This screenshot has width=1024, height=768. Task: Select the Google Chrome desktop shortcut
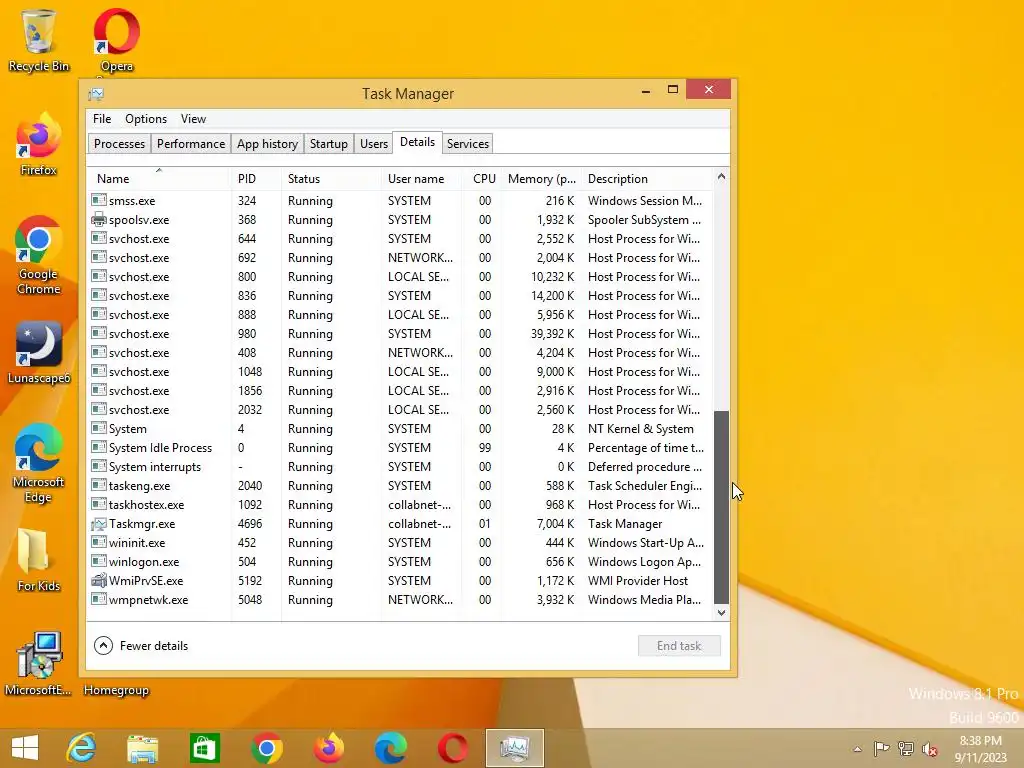(x=39, y=255)
